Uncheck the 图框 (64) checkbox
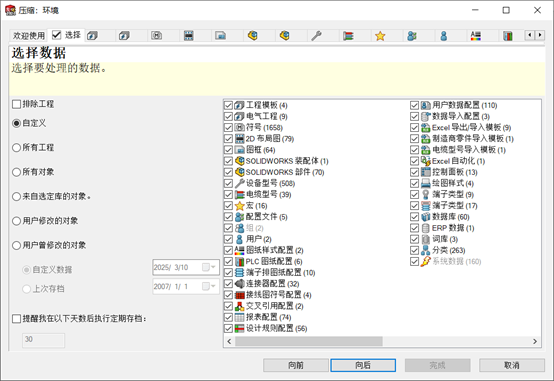Screen dimensions: 554x381 point(228,150)
